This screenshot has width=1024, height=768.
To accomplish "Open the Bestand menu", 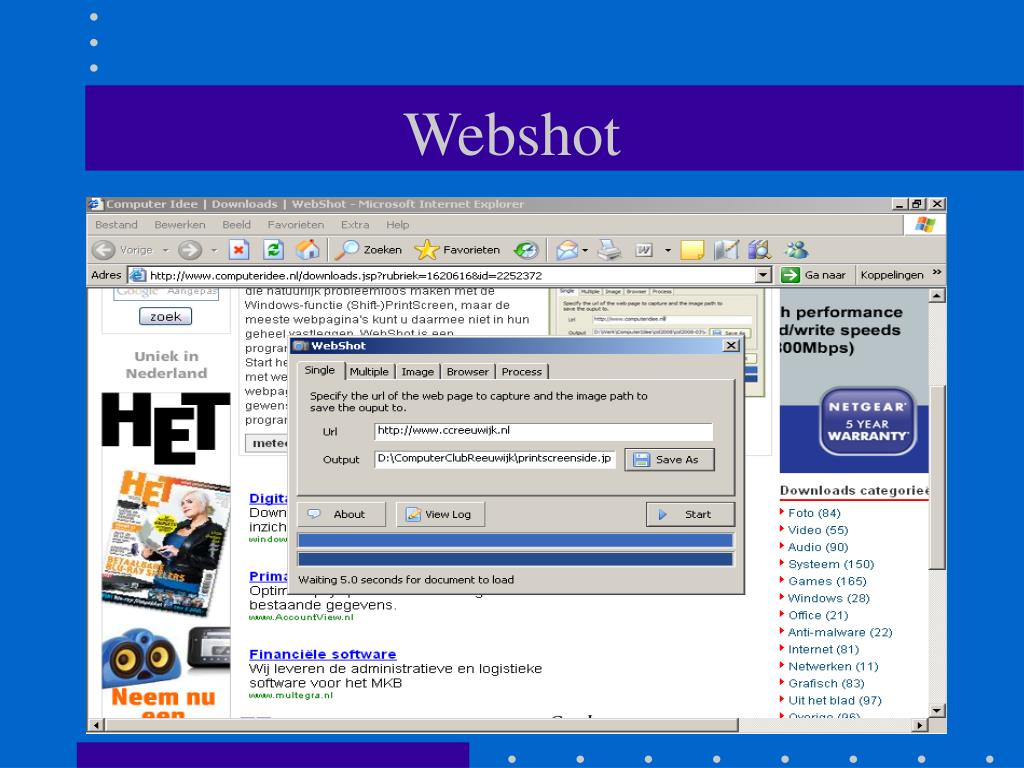I will [x=116, y=225].
